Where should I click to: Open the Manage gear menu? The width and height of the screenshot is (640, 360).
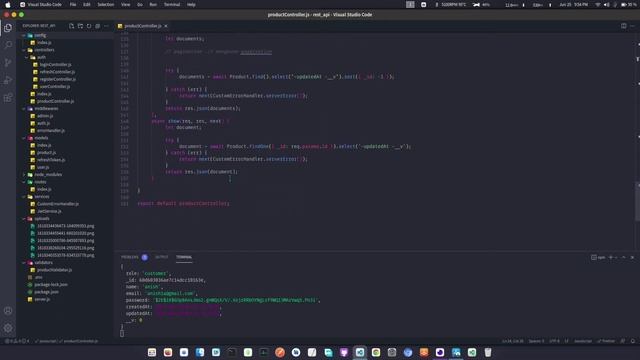click(8, 328)
